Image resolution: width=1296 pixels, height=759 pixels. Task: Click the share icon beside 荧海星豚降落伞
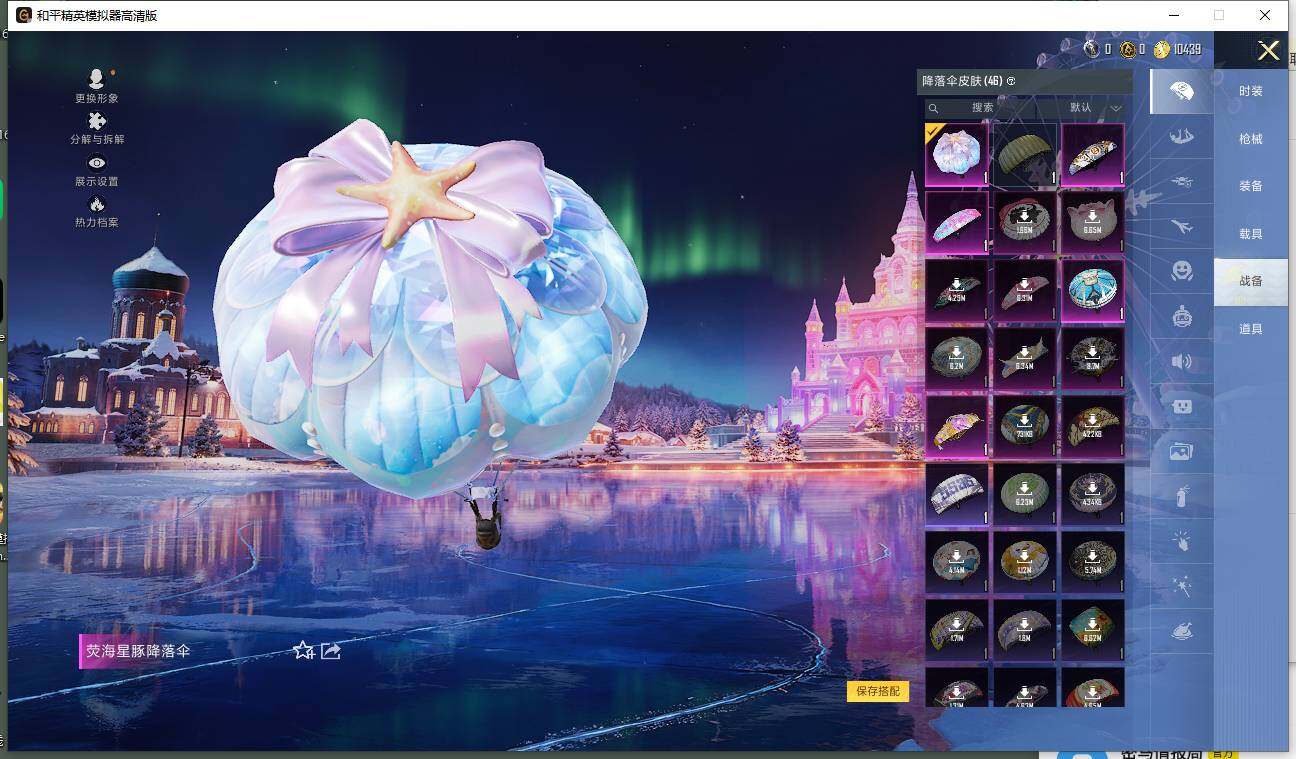click(x=330, y=650)
